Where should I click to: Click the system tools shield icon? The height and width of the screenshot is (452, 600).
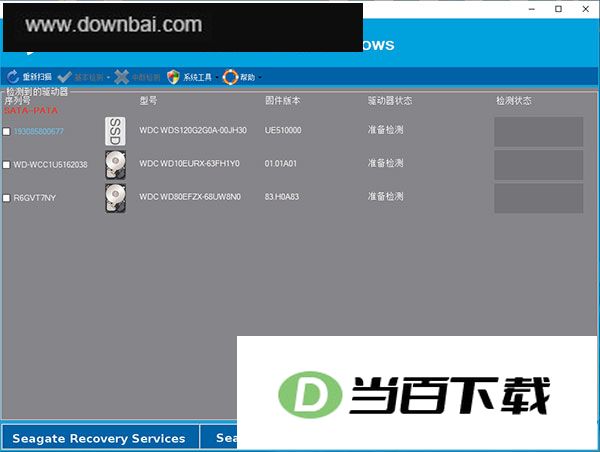click(x=173, y=77)
